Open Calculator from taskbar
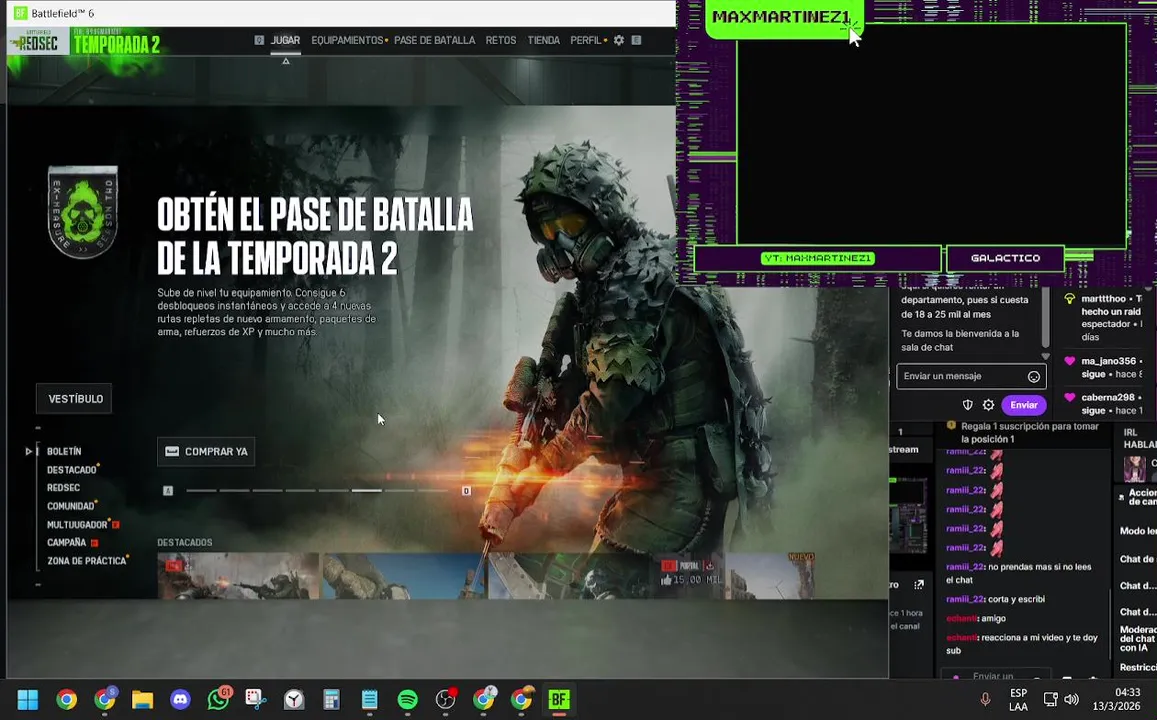 pos(332,699)
